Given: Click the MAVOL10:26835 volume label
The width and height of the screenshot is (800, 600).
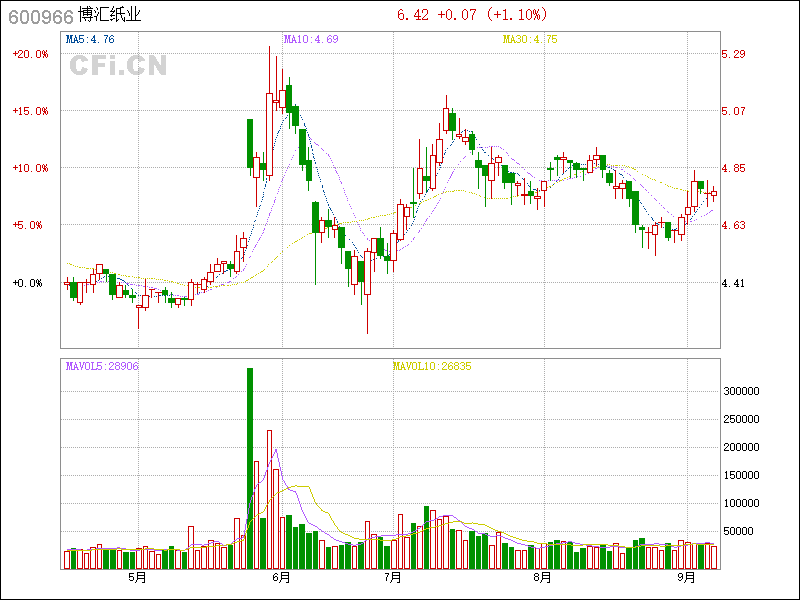Looking at the screenshot, I should (x=431, y=367).
